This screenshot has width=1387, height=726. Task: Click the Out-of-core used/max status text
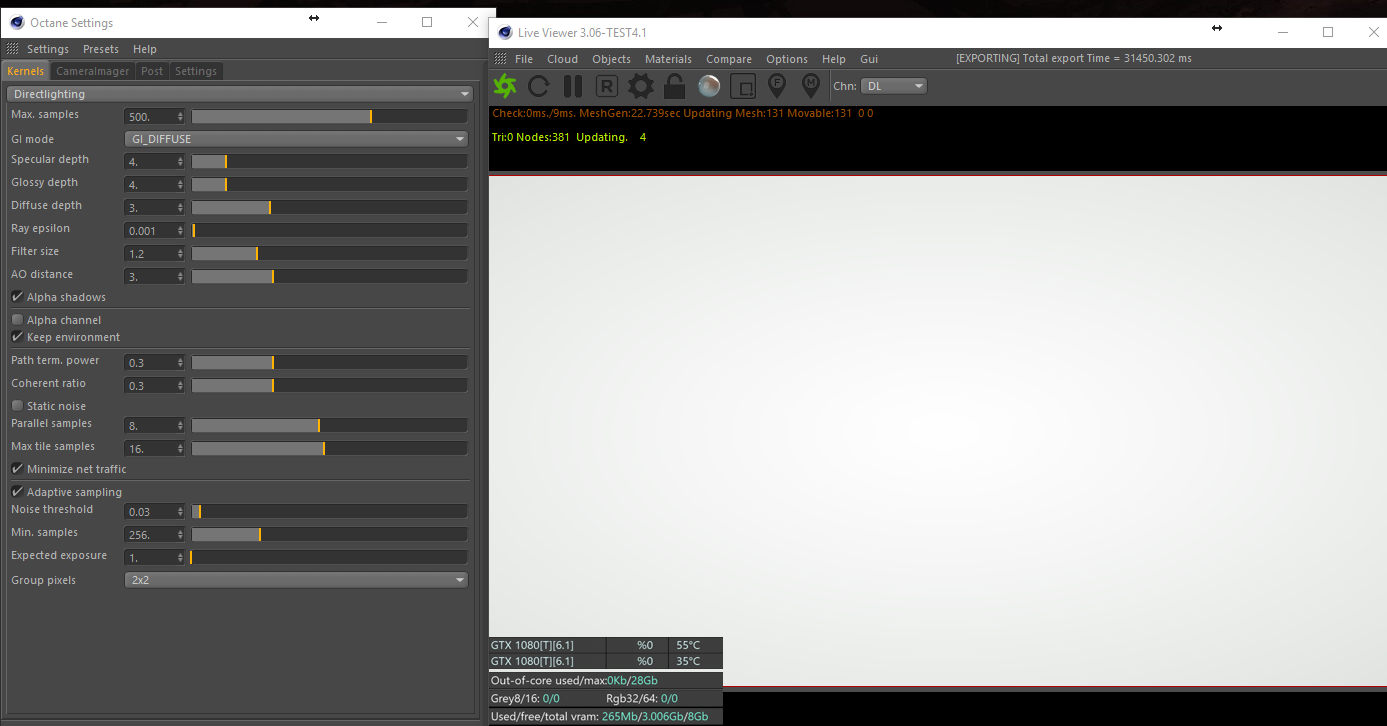pyautogui.click(x=574, y=680)
